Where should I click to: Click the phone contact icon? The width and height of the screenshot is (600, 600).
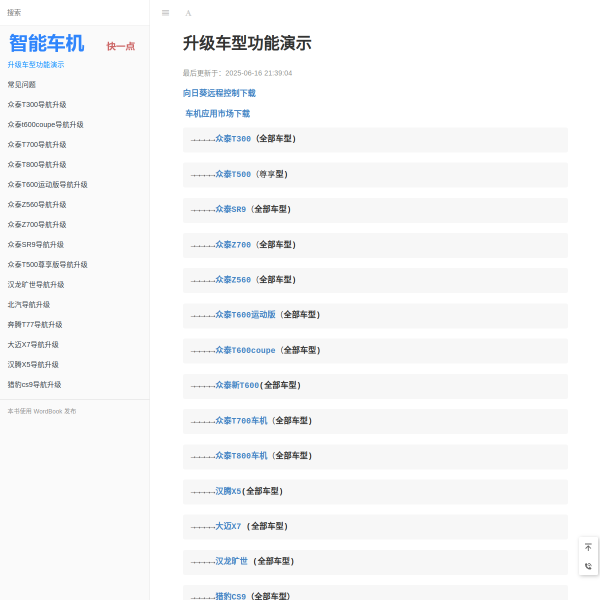point(588,566)
